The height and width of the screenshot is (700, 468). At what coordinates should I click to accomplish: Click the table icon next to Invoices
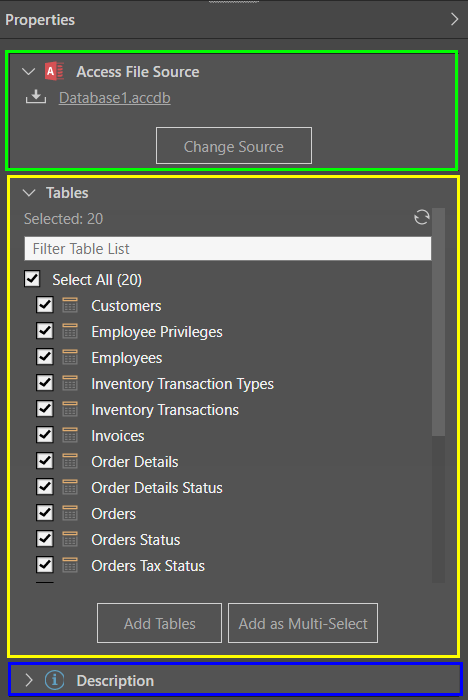pyautogui.click(x=70, y=435)
